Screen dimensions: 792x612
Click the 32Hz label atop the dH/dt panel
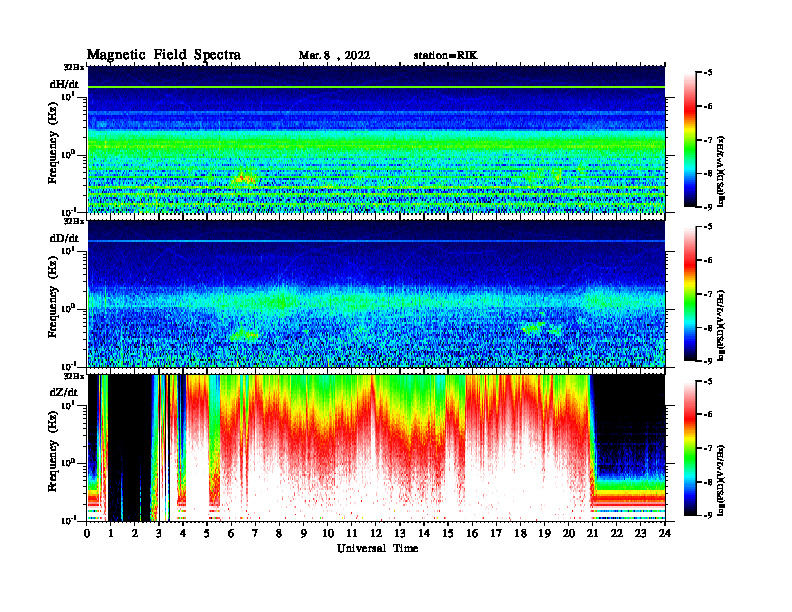tap(74, 67)
